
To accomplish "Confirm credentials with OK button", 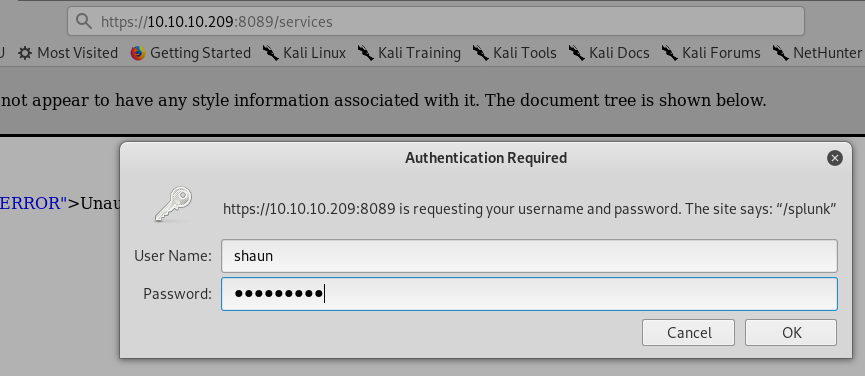I will tap(791, 332).
